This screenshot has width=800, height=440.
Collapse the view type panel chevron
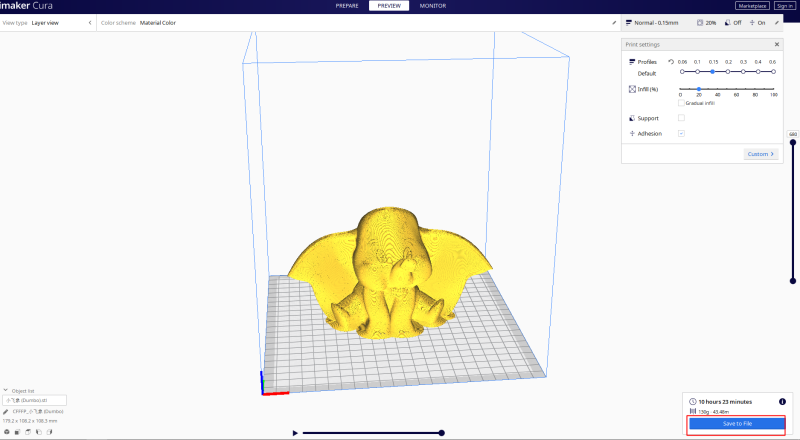point(90,23)
